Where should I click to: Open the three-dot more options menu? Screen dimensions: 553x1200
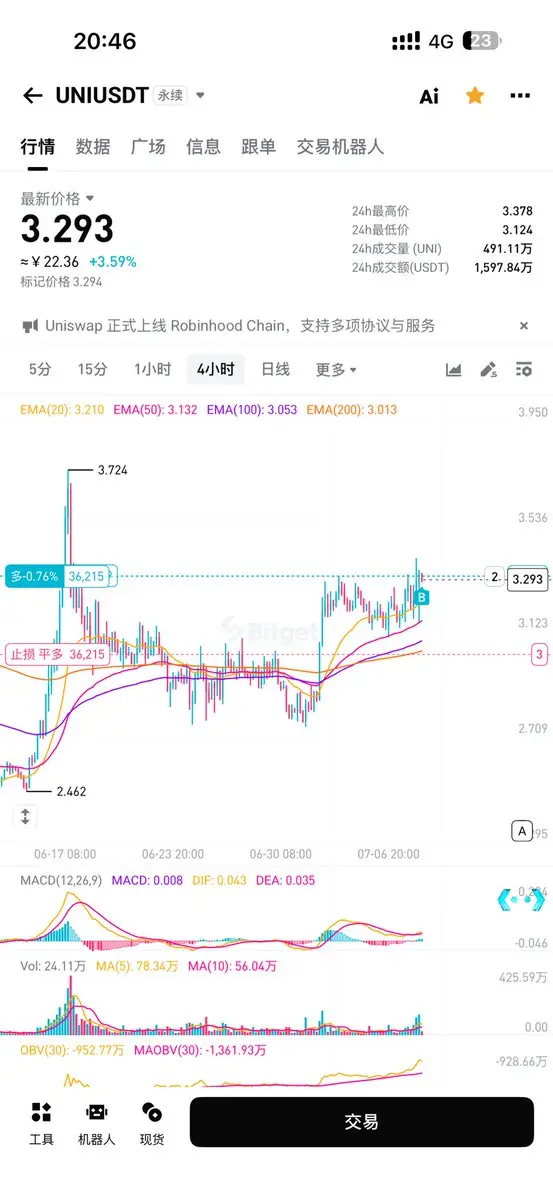pos(520,96)
